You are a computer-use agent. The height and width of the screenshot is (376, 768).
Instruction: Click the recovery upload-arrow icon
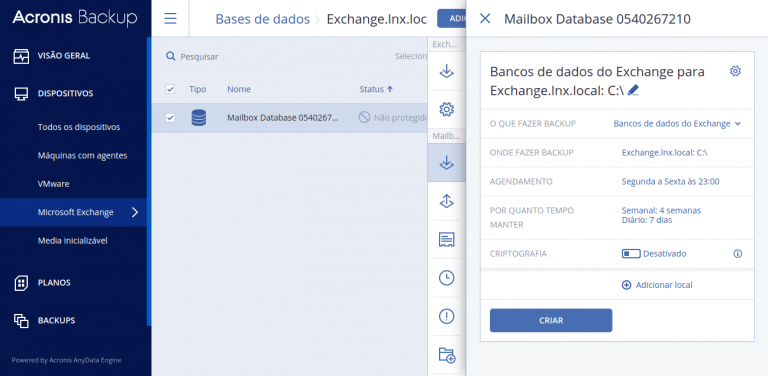click(446, 201)
